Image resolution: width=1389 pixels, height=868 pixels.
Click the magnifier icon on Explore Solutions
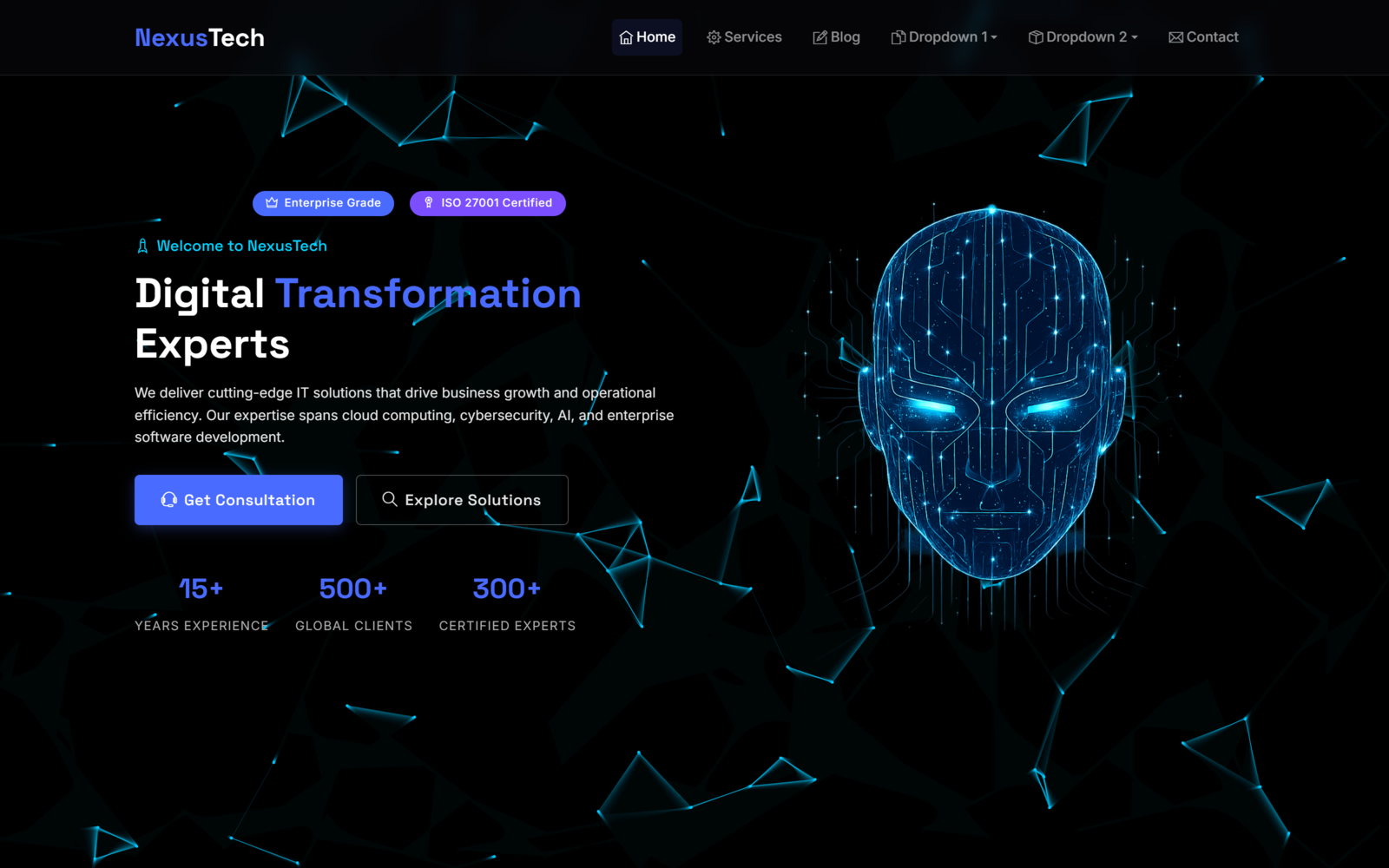point(390,499)
